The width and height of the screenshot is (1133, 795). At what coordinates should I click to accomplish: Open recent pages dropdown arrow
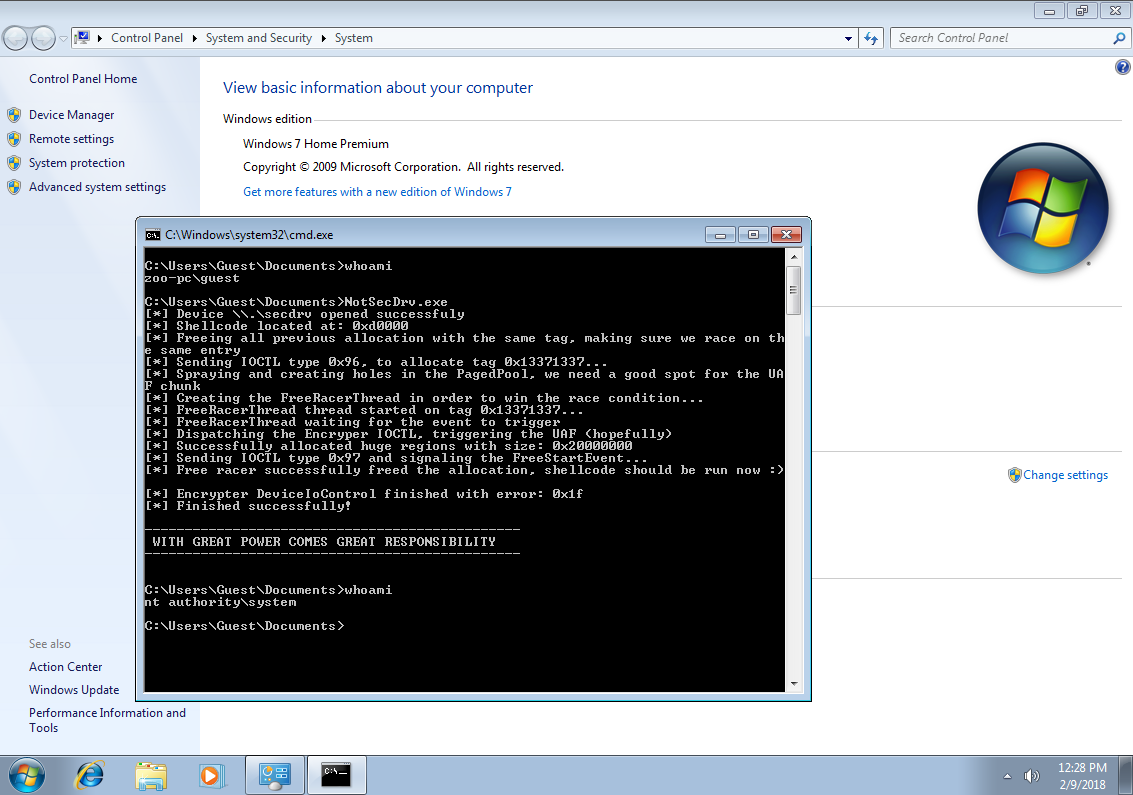pos(64,38)
